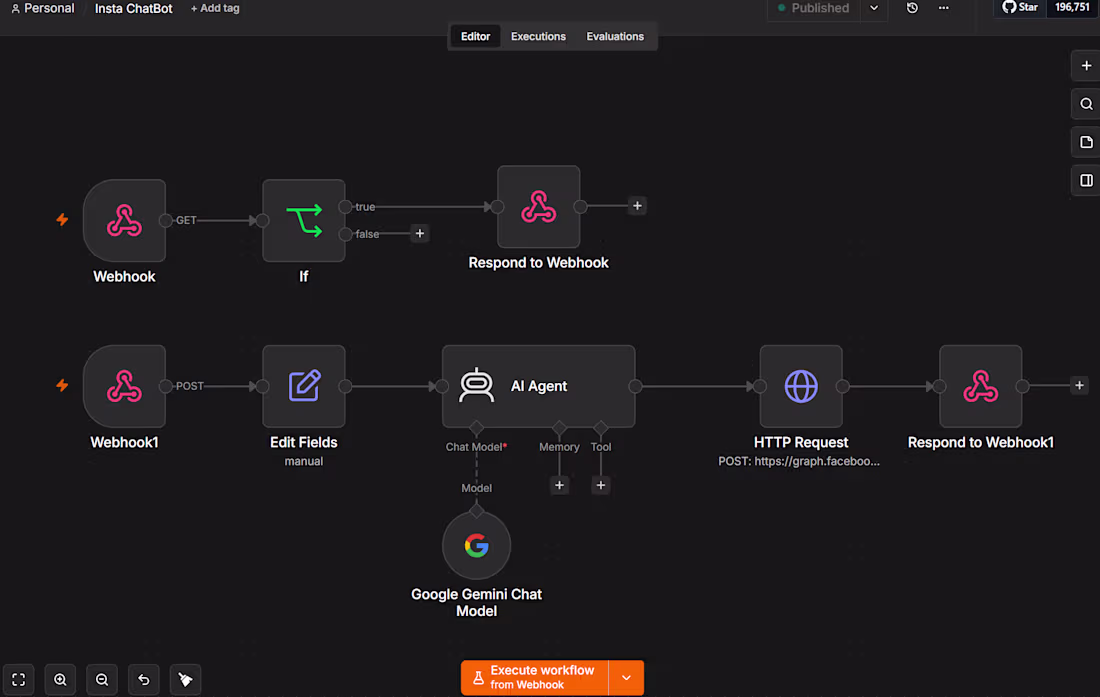Open the add node panel plus button
Screen dimensions: 1100x697
coord(1086,66)
